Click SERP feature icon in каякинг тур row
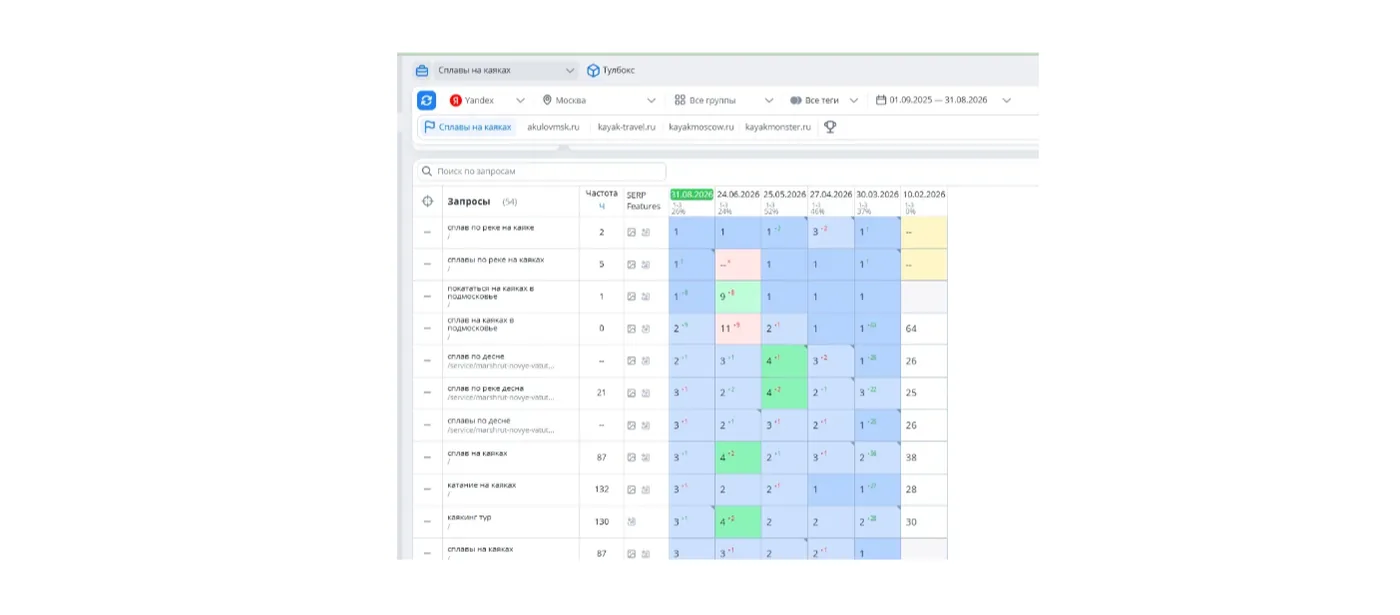Image resolution: width=1400 pixels, height=615 pixels. (631, 522)
